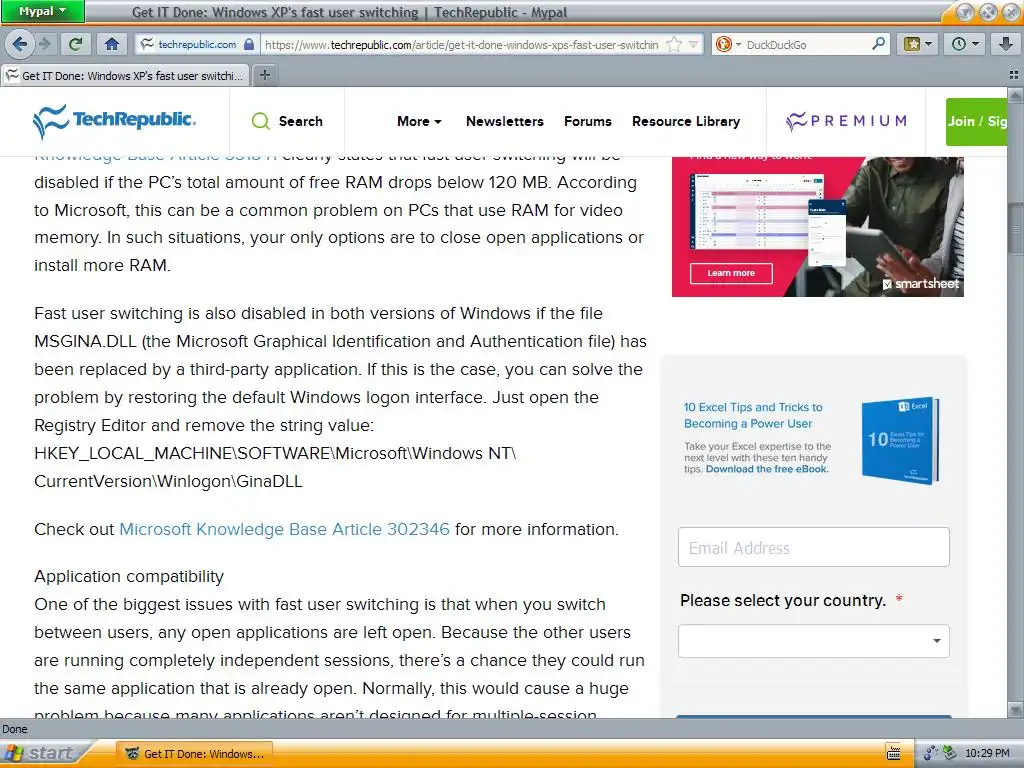
Task: Open the Newsletters nav item
Action: (505, 121)
